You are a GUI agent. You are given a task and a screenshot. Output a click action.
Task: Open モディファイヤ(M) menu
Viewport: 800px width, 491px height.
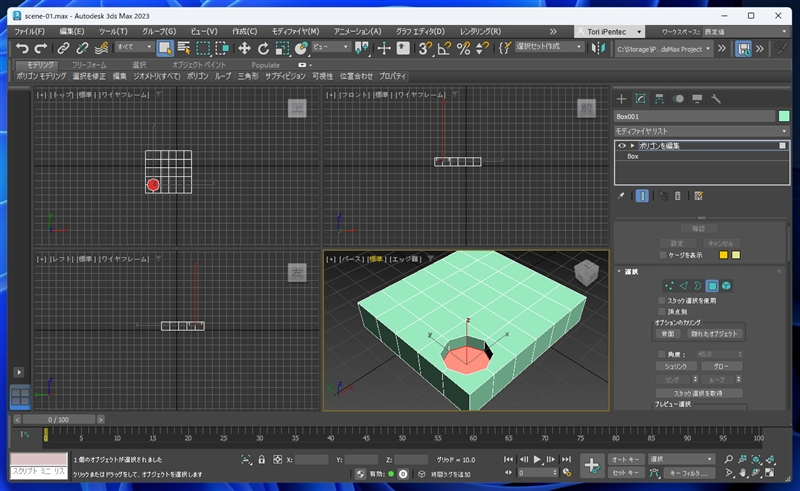click(295, 32)
